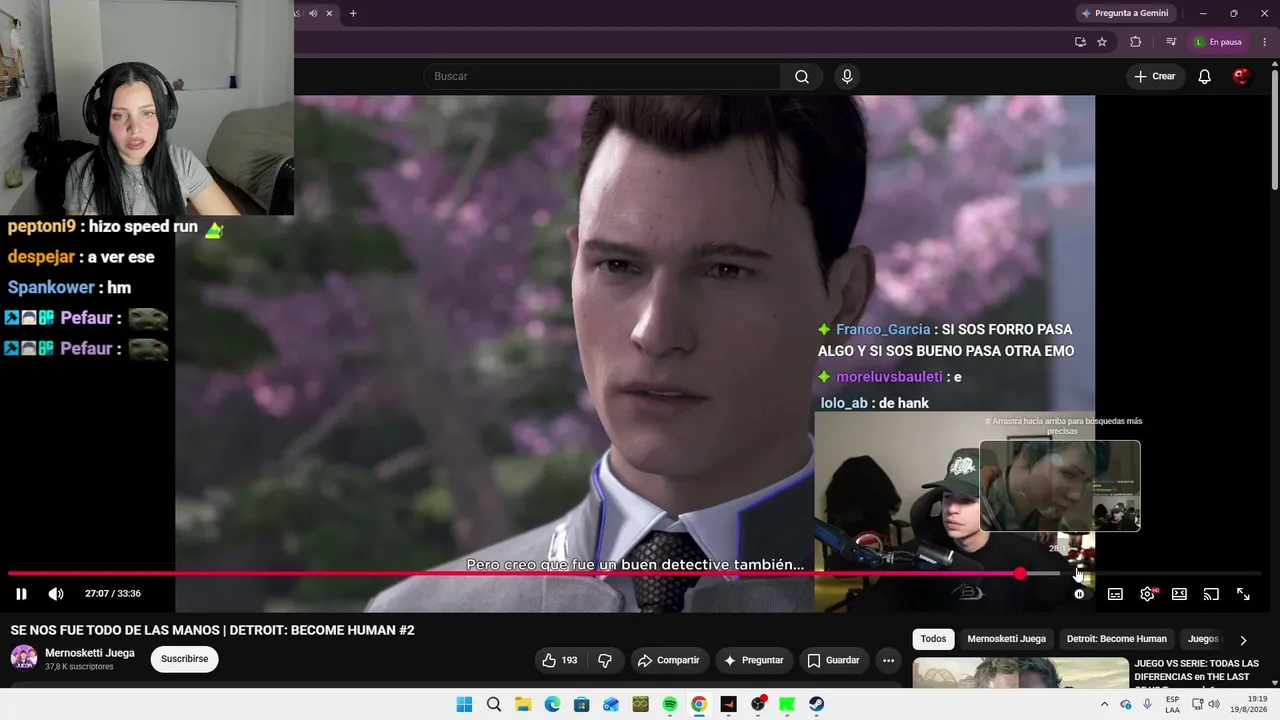
Task: Click the Preguntar button
Action: 753,660
